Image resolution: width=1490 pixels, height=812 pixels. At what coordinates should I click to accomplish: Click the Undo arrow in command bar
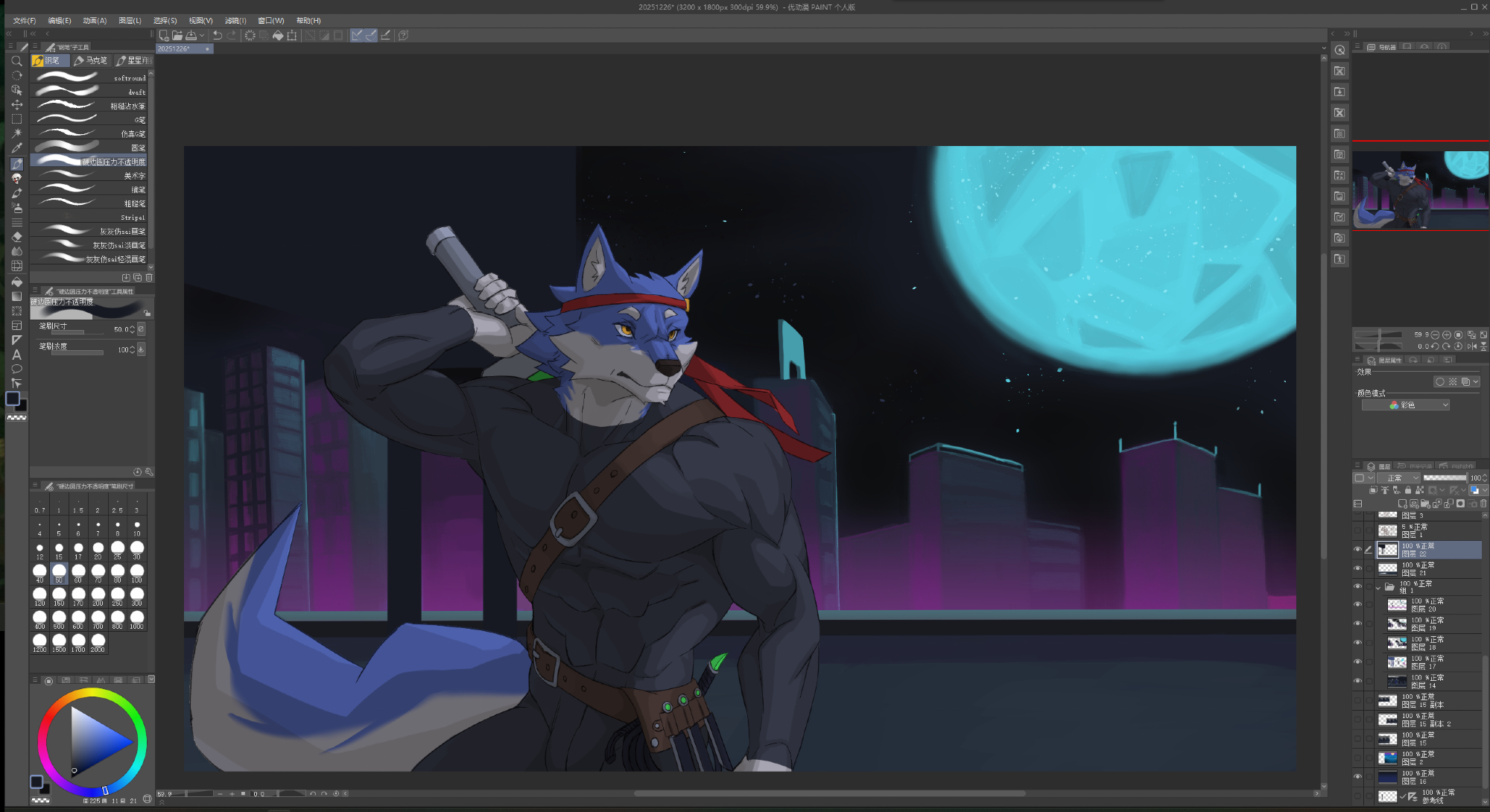pos(217,35)
